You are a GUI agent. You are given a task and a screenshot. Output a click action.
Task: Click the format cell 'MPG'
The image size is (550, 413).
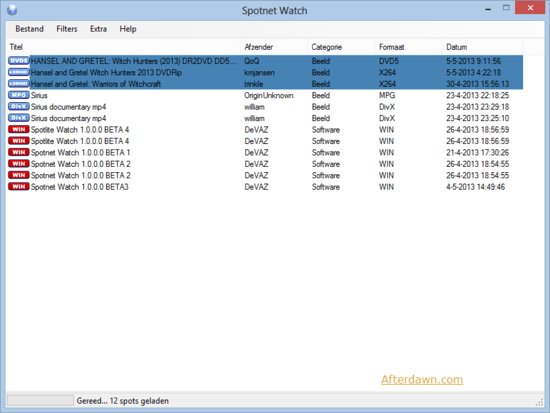point(387,95)
